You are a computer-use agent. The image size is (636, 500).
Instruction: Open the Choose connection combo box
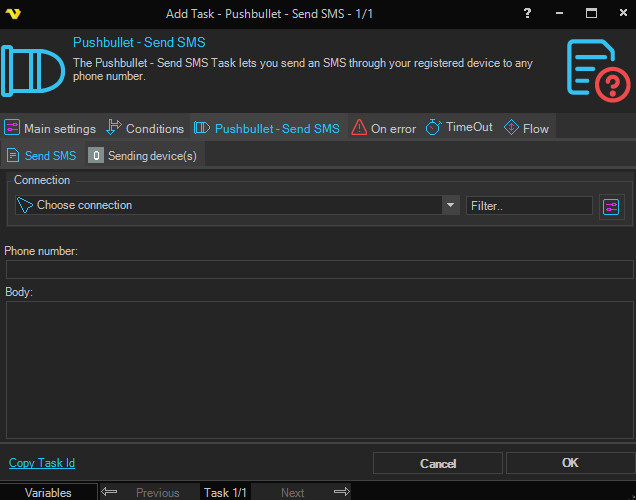[230, 206]
